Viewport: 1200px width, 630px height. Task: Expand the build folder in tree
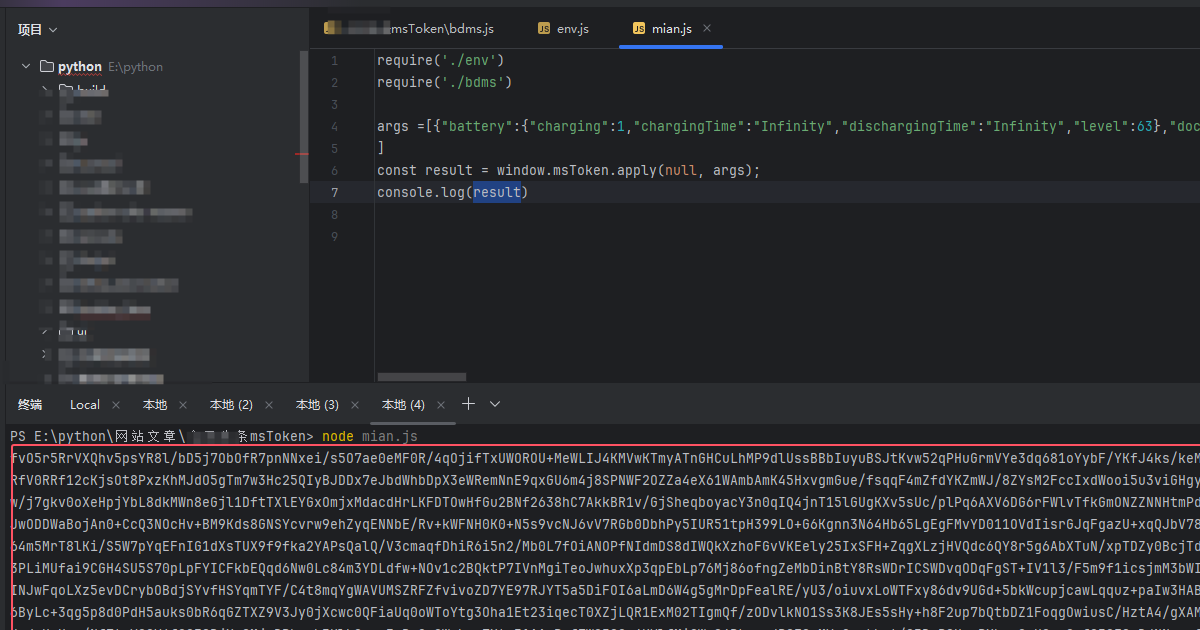(x=46, y=91)
